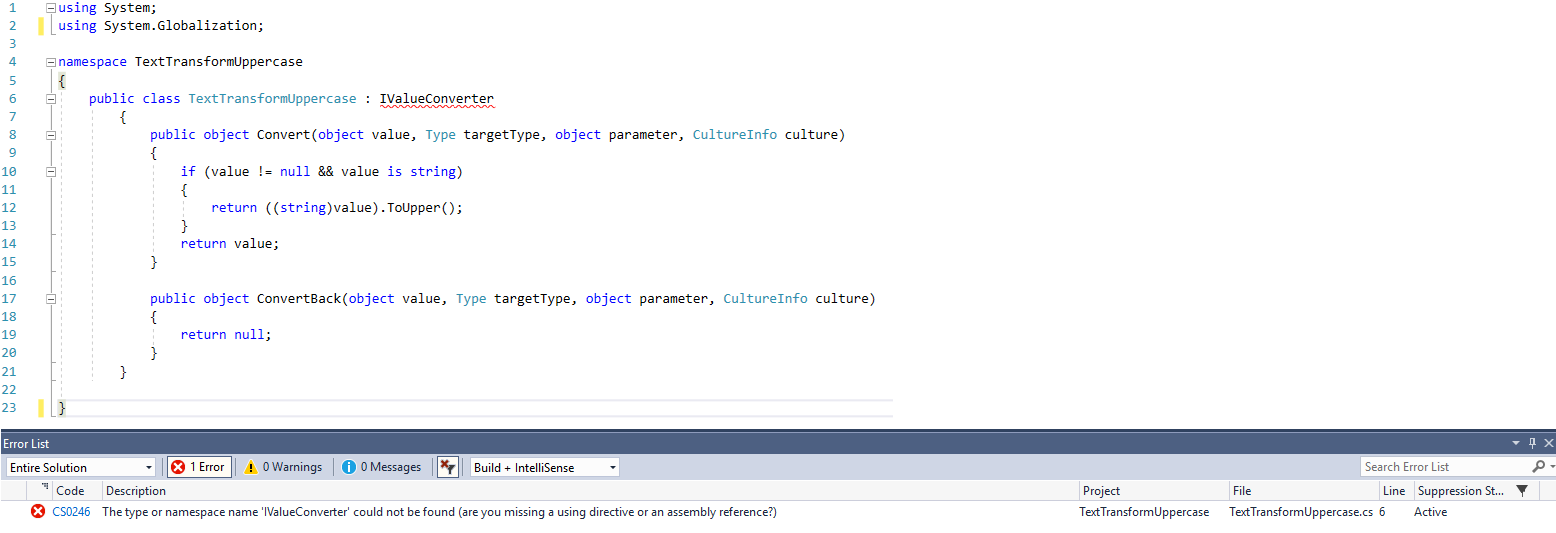Collapse the Convert method region
Screen dimensions: 1556x533
(x=50, y=135)
